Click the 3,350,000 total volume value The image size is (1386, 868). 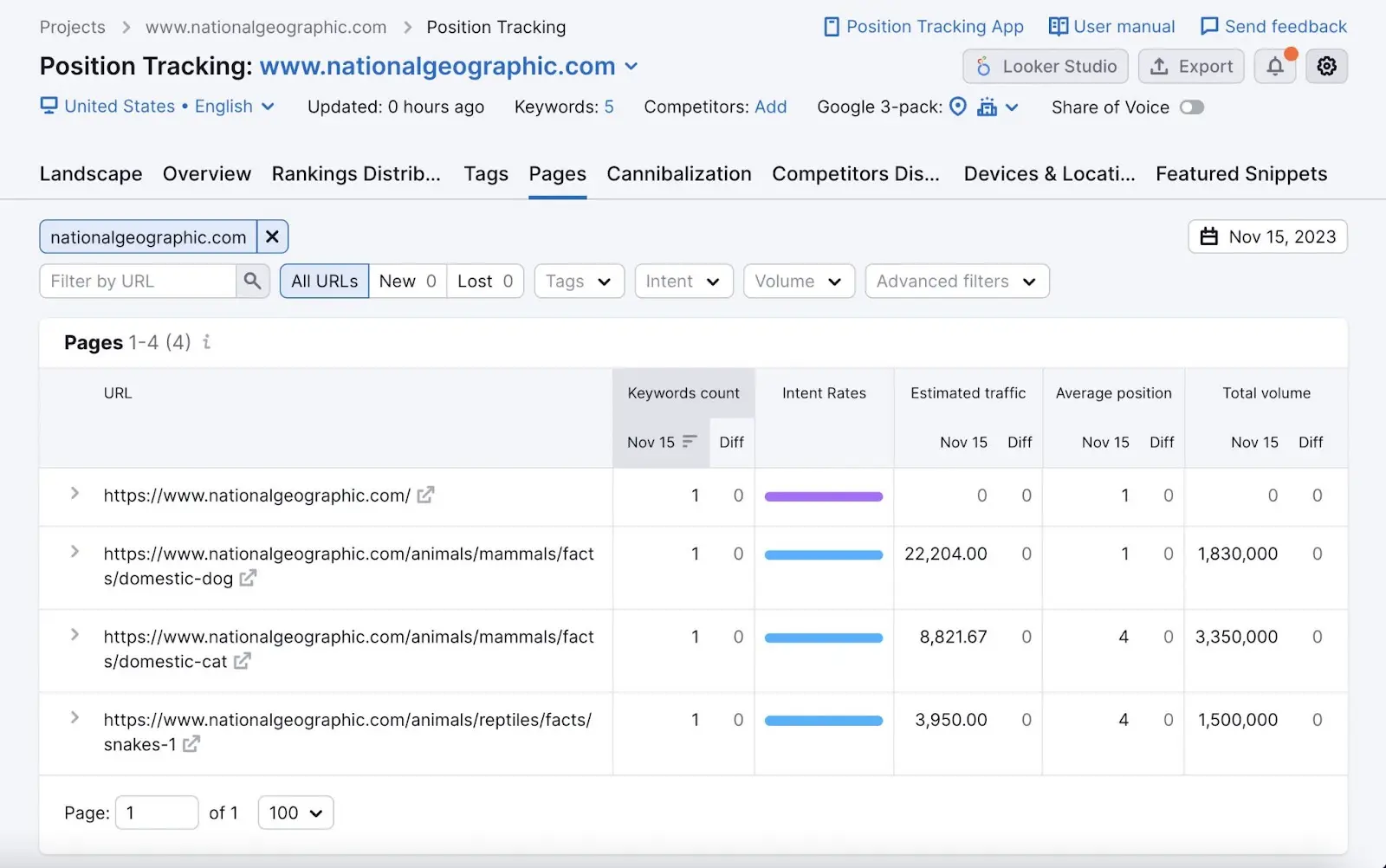click(1236, 637)
